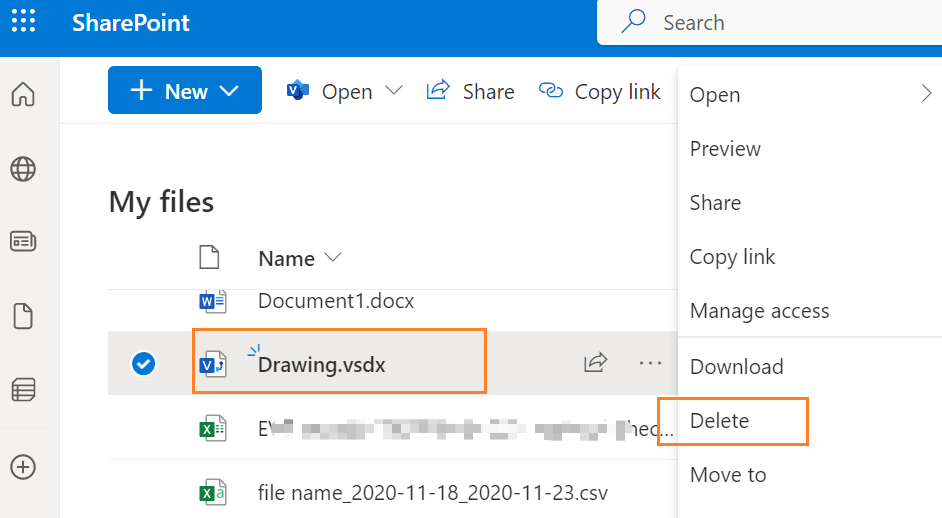Click the CSV file icon
Viewport: 942px width, 518px height.
[213, 492]
